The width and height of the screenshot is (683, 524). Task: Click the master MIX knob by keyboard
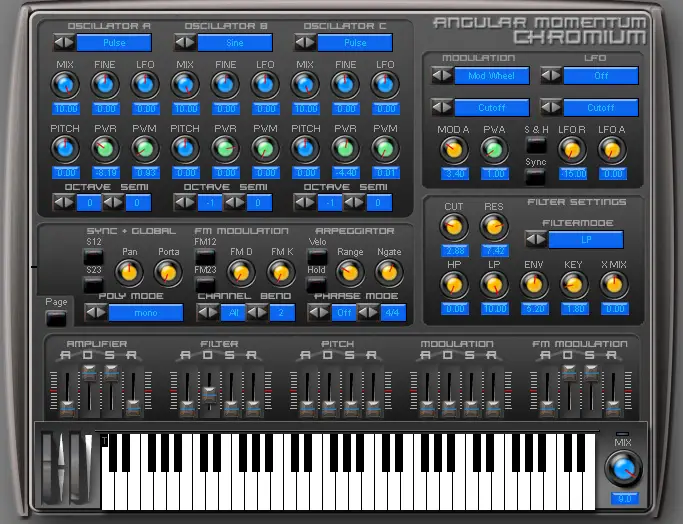pos(624,470)
